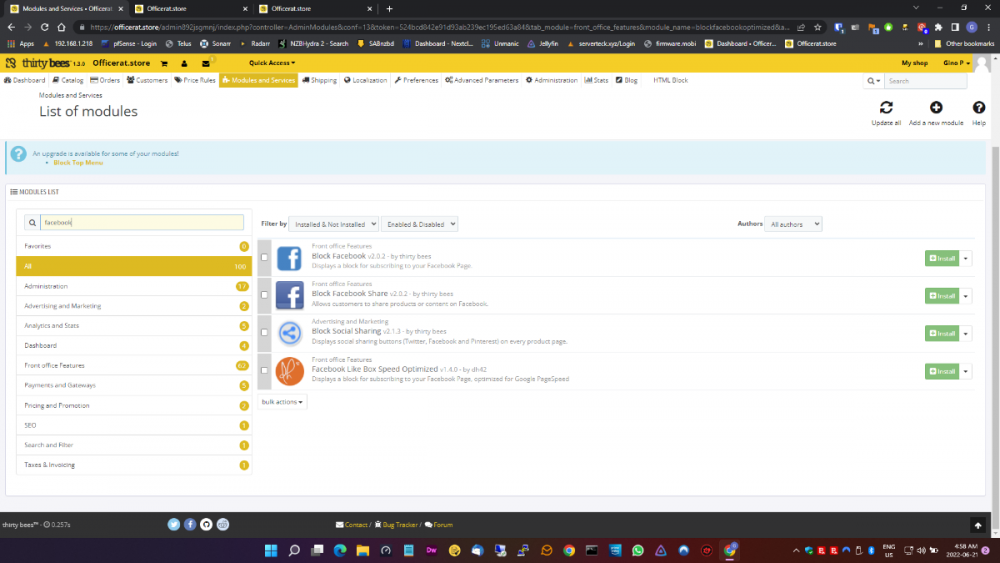This screenshot has width=1000, height=563.
Task: Click the Add a new module icon
Action: 936,108
